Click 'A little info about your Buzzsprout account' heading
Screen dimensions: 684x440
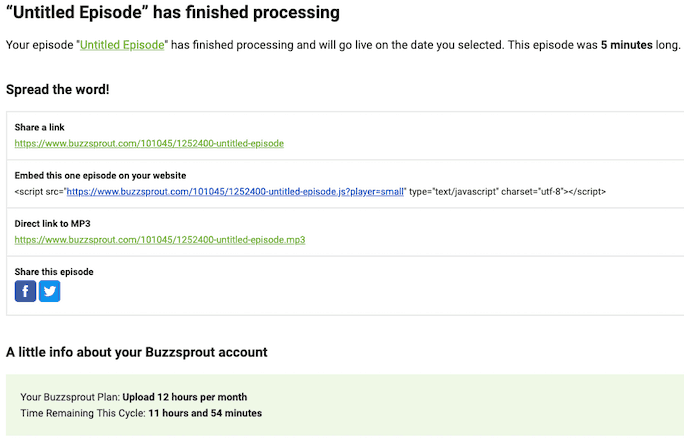[137, 352]
